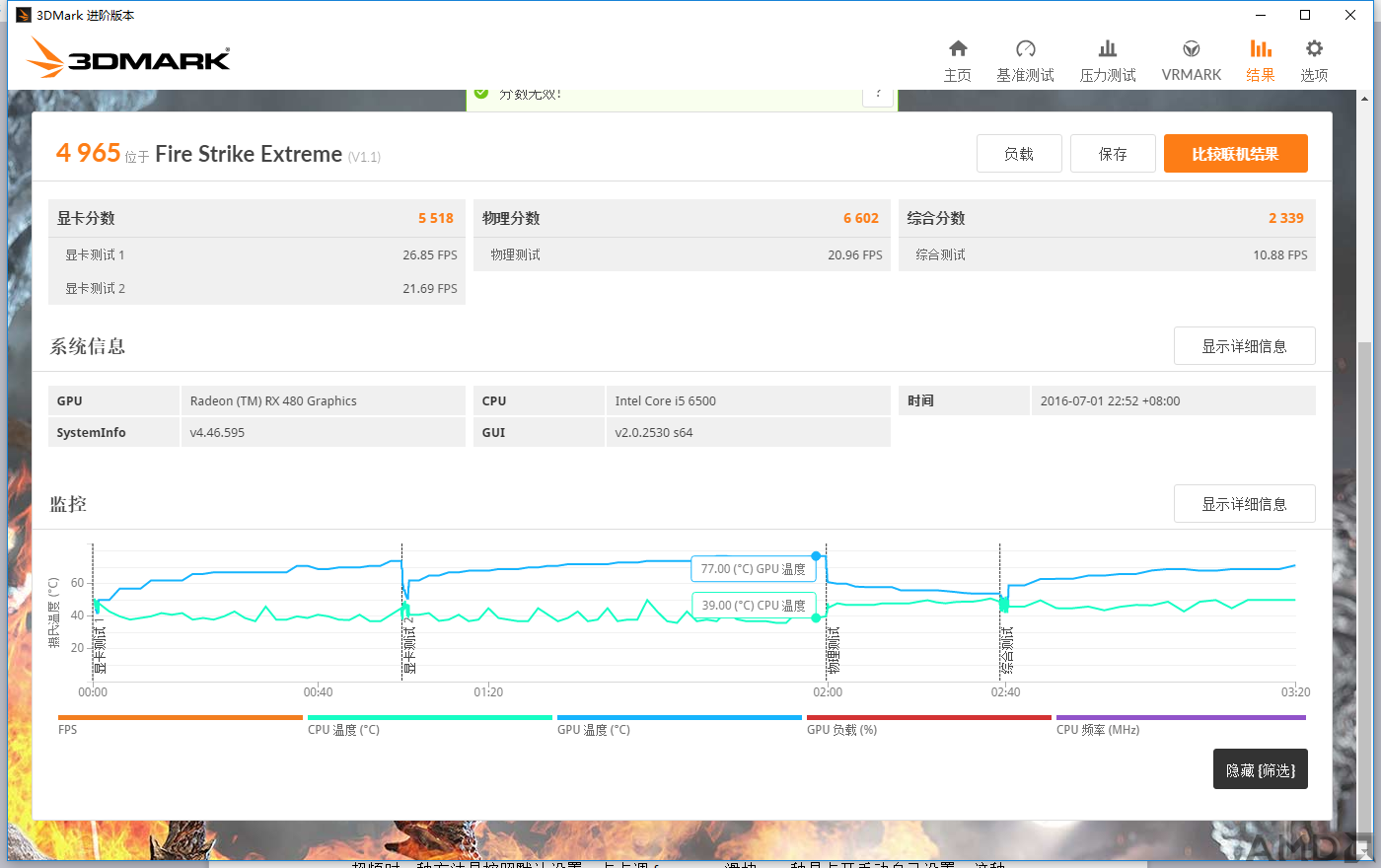Click the 显卡测试 2 21.69 FPS row
Screen dimensions: 1381x868
click(x=256, y=288)
